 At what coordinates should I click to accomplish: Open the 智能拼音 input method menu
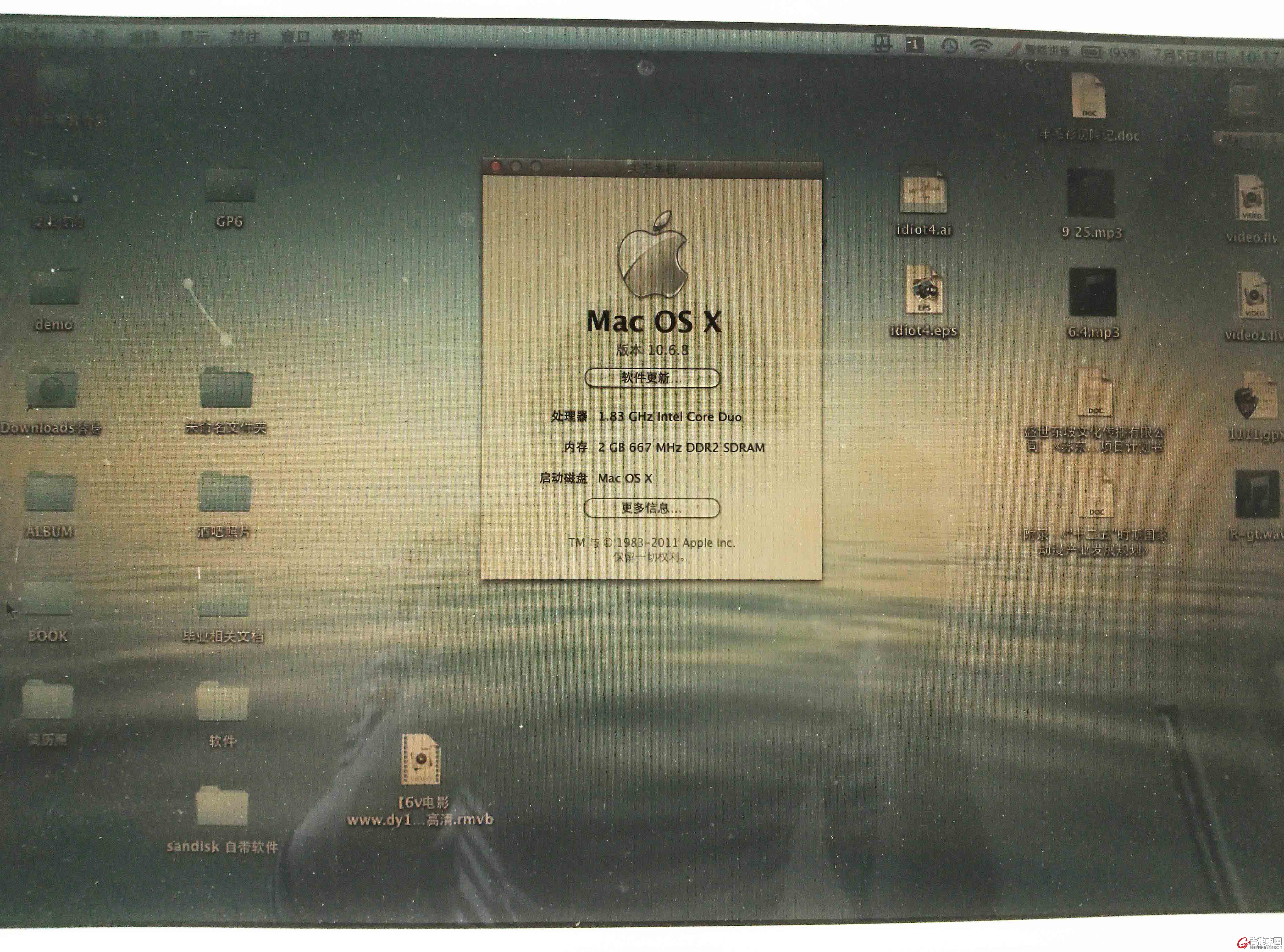tap(1040, 50)
